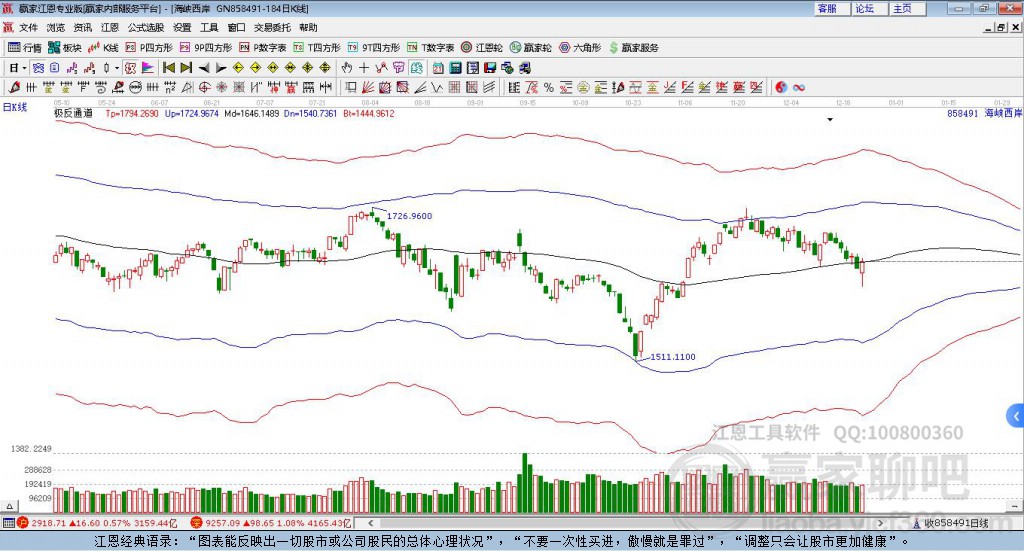Switch to the K线 candlestick chart
The image size is (1024, 551).
pyautogui.click(x=103, y=47)
